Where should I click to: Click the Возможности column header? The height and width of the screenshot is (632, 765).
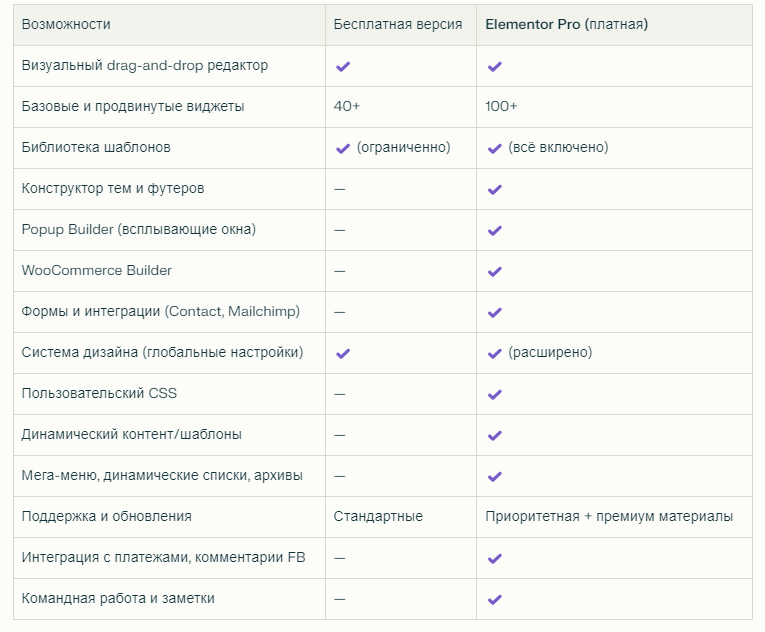coord(66,24)
